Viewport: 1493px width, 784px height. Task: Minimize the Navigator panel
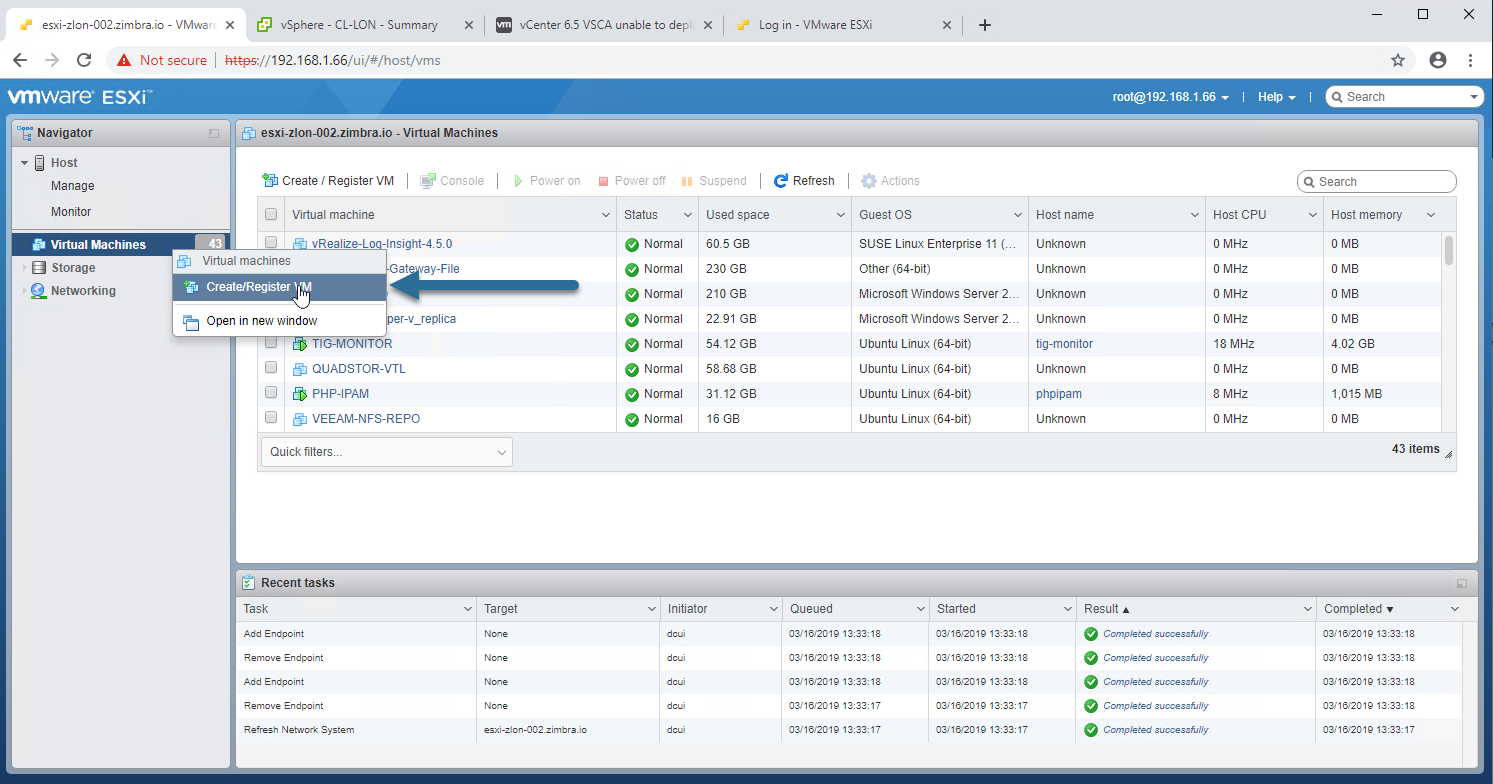[x=214, y=133]
